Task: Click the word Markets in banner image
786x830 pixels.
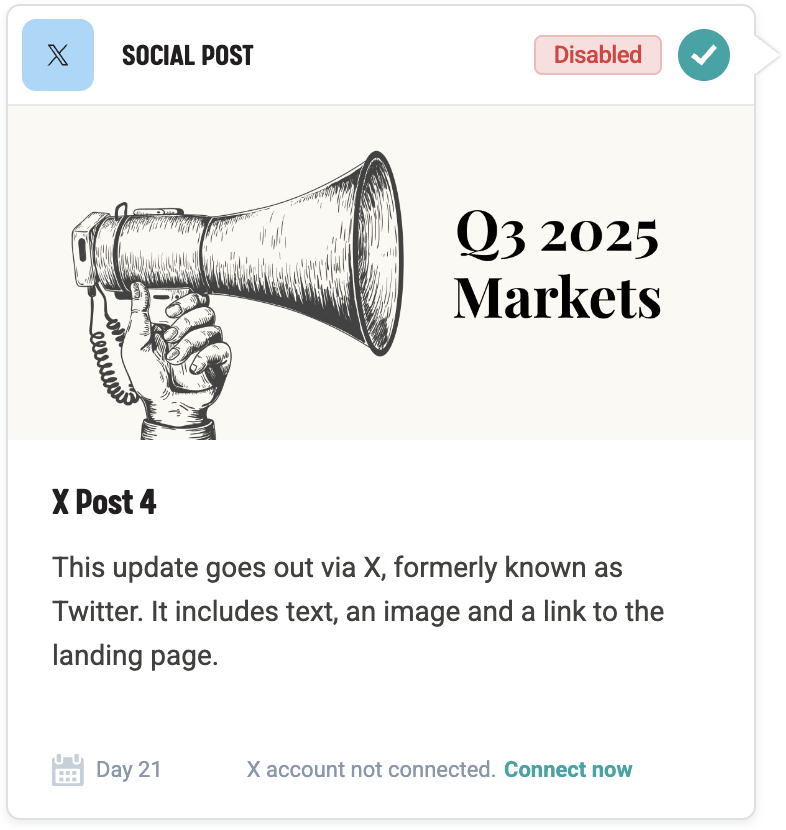Action: click(557, 297)
